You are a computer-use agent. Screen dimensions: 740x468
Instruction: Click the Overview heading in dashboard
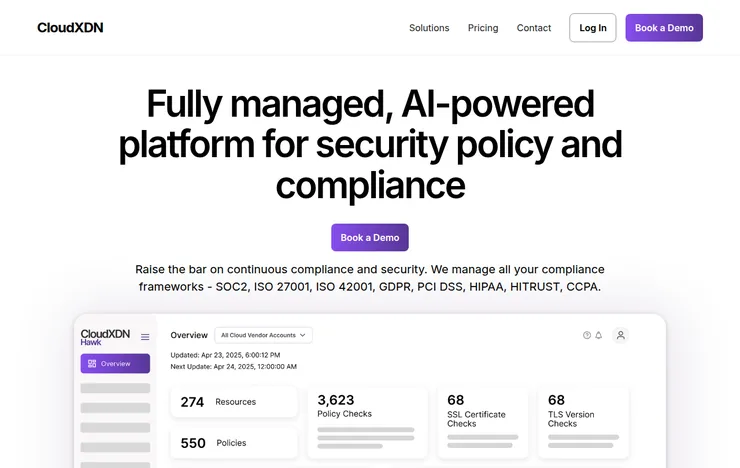pyautogui.click(x=189, y=335)
